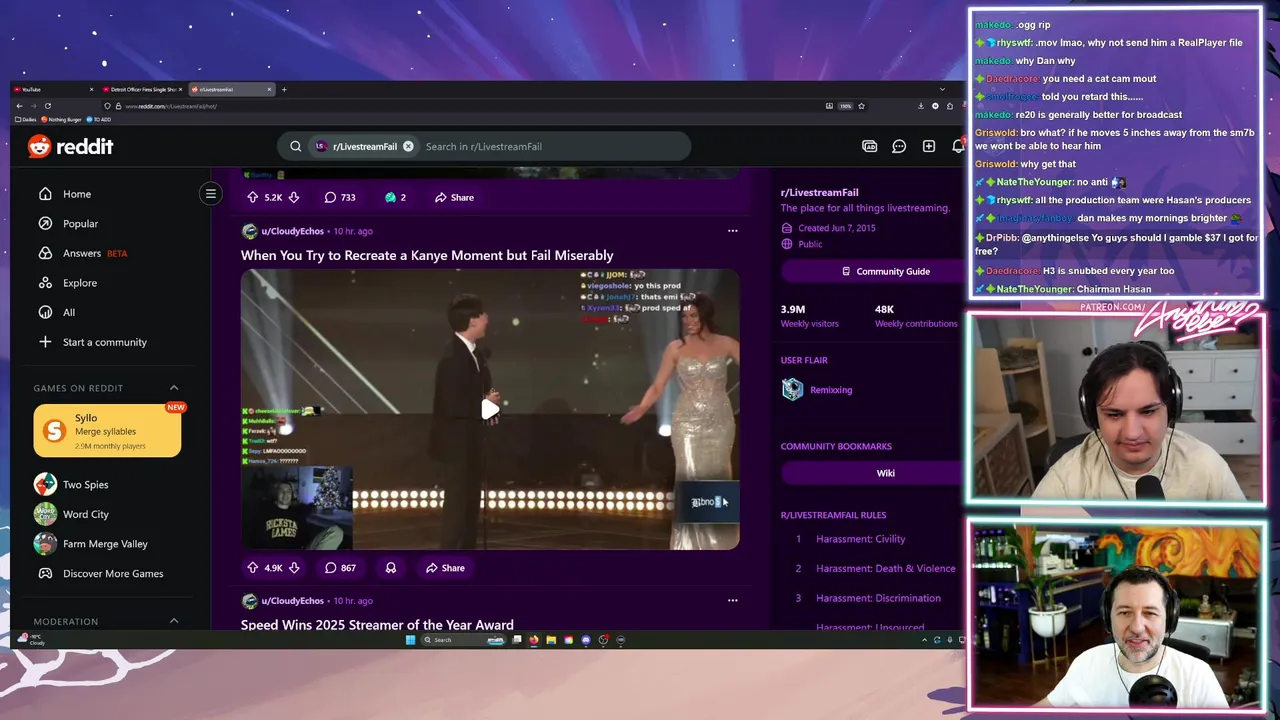Open a new browser tab
Screen dimensions: 1280x720
click(284, 90)
